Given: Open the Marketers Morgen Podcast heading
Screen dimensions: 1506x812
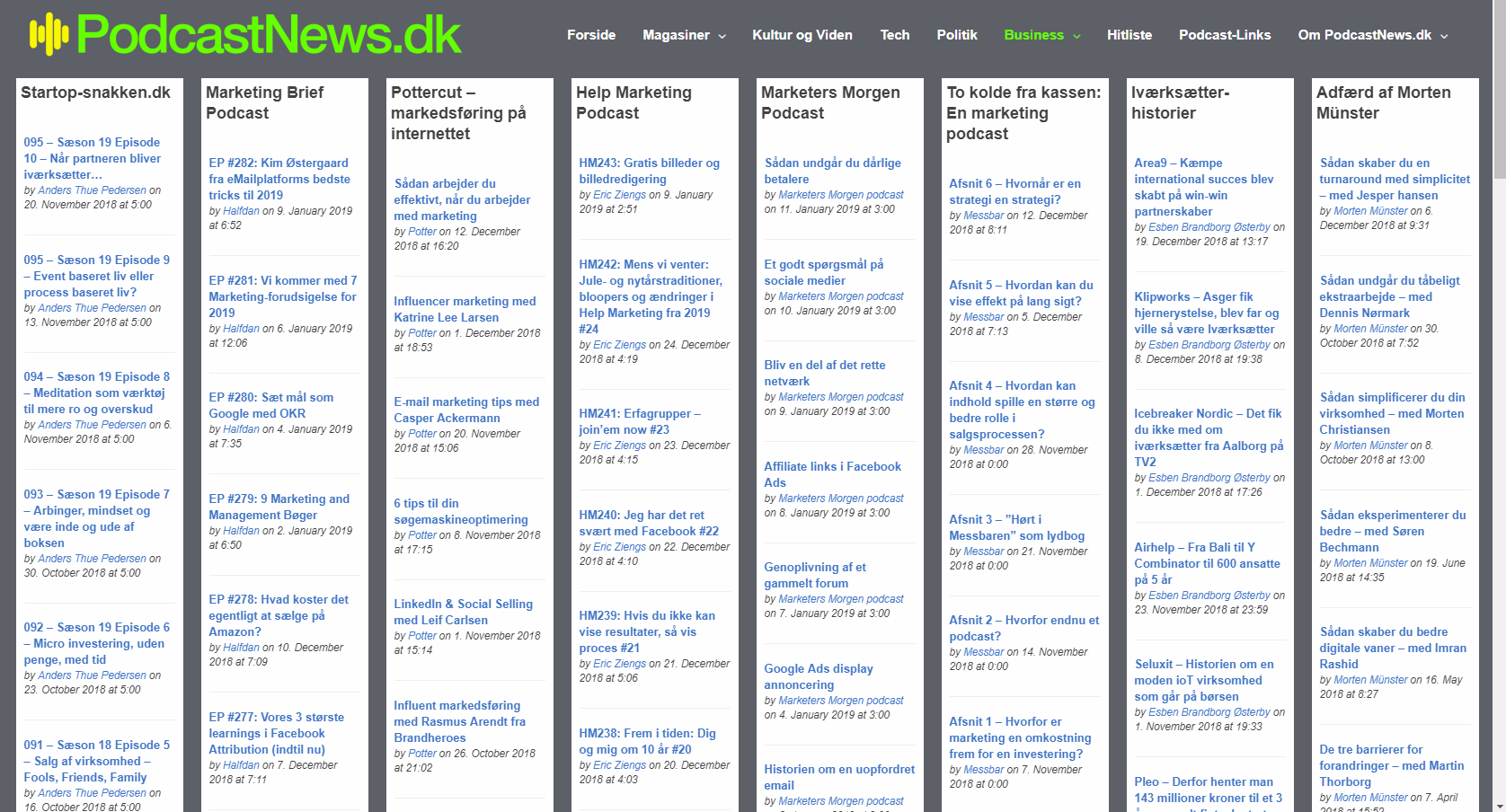Looking at the screenshot, I should click(x=830, y=102).
